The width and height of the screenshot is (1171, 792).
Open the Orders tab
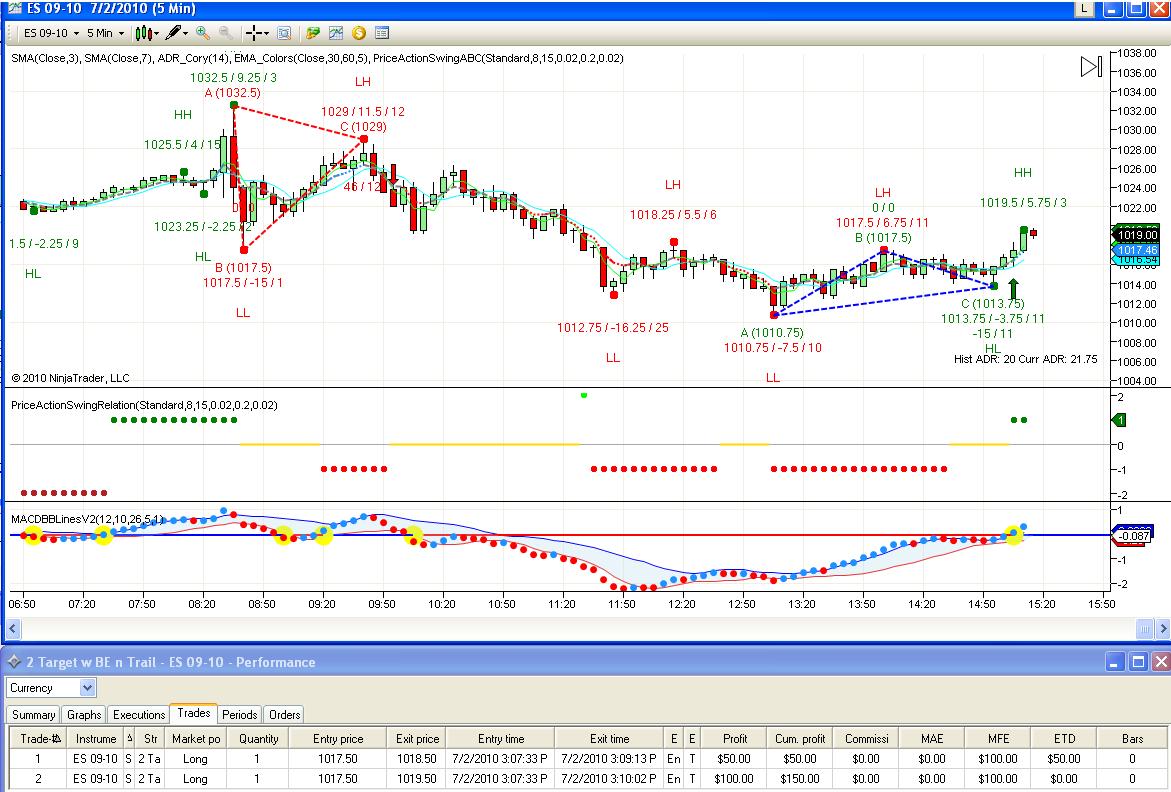284,714
